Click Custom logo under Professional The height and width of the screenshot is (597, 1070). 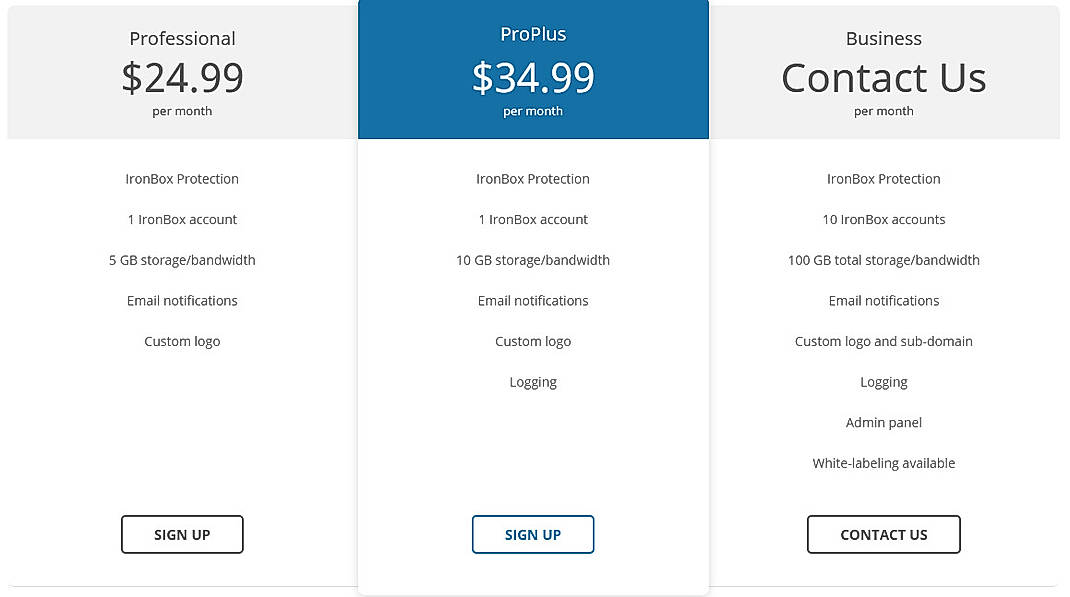(x=182, y=341)
